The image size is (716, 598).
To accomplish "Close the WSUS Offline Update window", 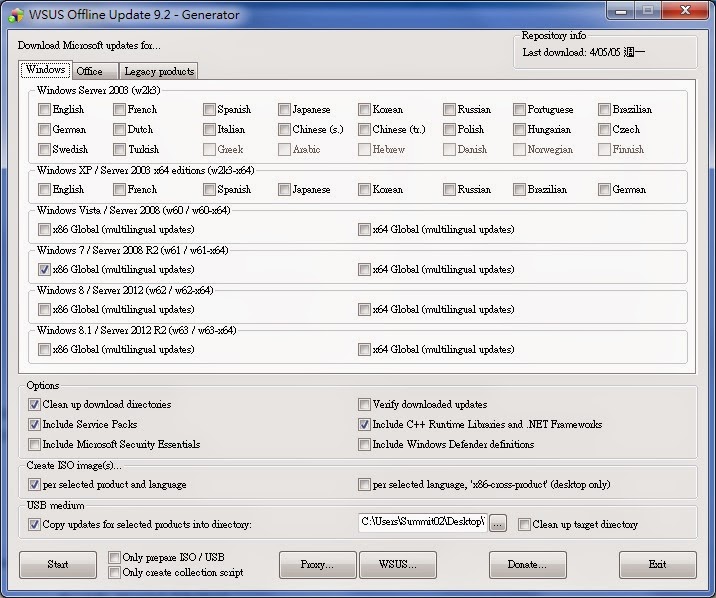I will coord(685,10).
